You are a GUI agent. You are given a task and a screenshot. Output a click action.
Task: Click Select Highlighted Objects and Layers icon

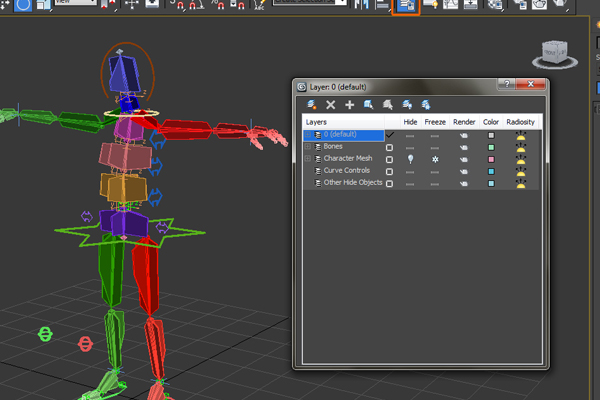point(368,104)
